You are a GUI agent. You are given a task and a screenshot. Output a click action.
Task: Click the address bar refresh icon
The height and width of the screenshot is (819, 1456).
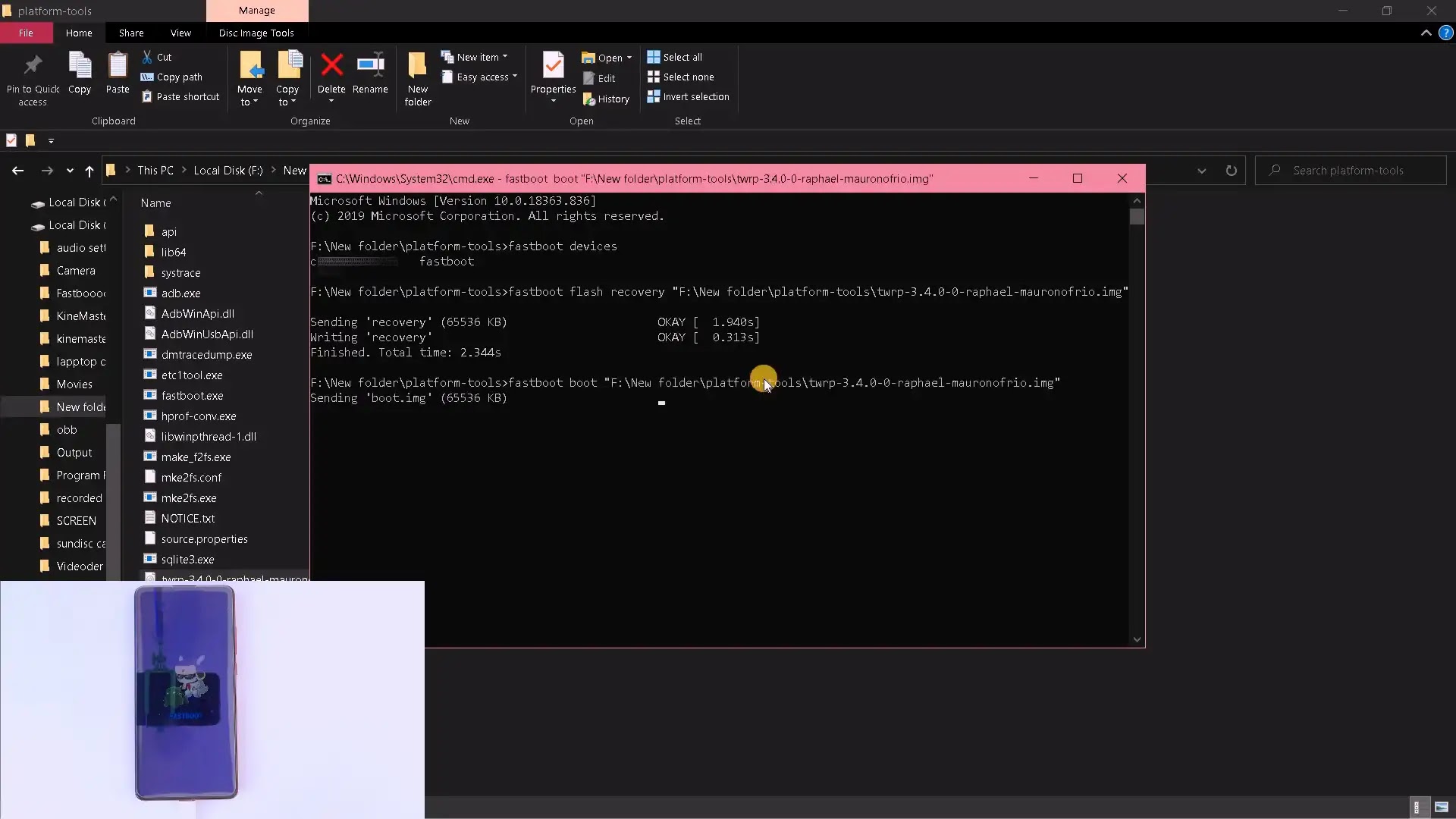[x=1232, y=171]
